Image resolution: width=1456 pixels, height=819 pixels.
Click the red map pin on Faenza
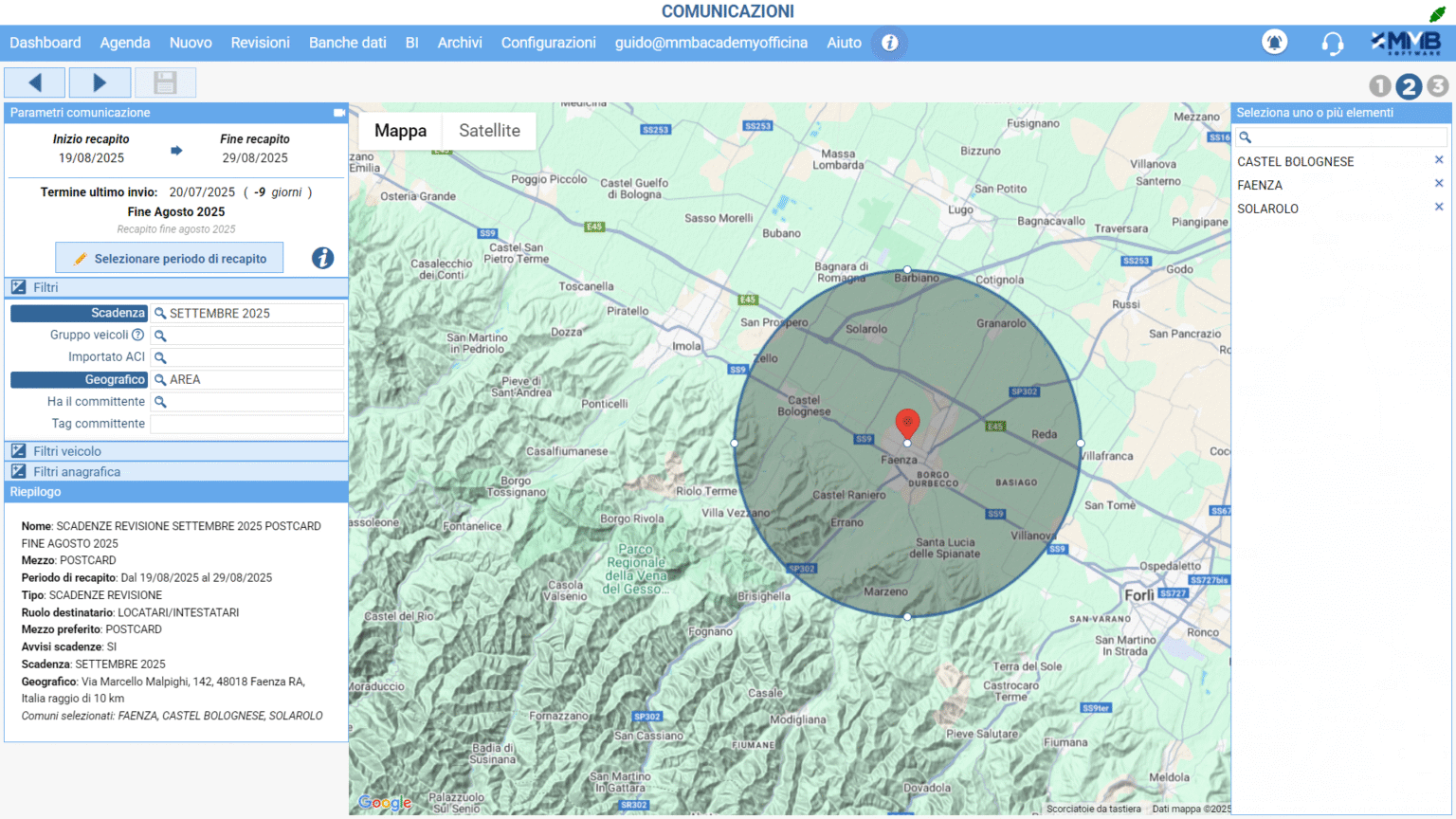click(907, 422)
